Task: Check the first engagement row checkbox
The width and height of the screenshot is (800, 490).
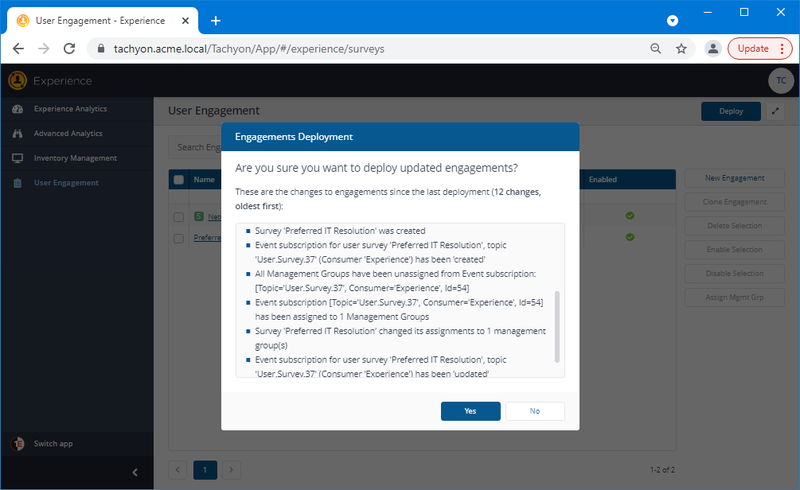Action: [x=179, y=217]
